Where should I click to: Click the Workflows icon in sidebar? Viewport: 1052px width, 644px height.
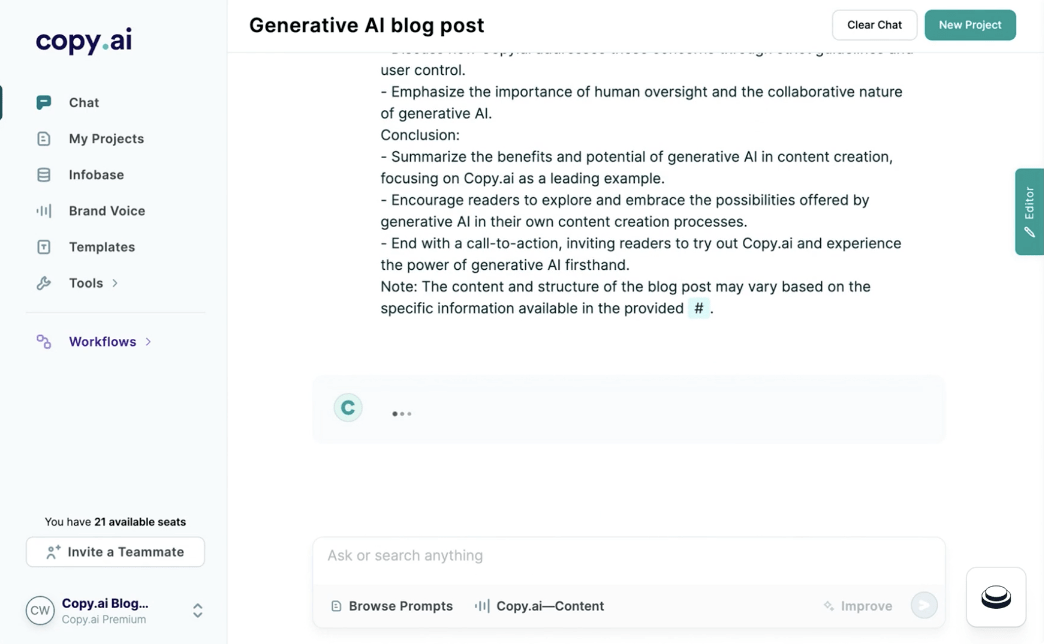pos(44,341)
